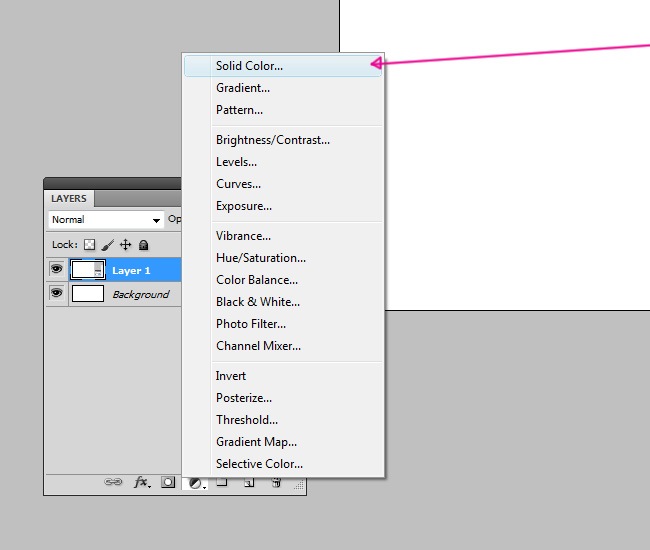Click the Layers panel resize grip
The height and width of the screenshot is (550, 650).
pyautogui.click(x=299, y=485)
